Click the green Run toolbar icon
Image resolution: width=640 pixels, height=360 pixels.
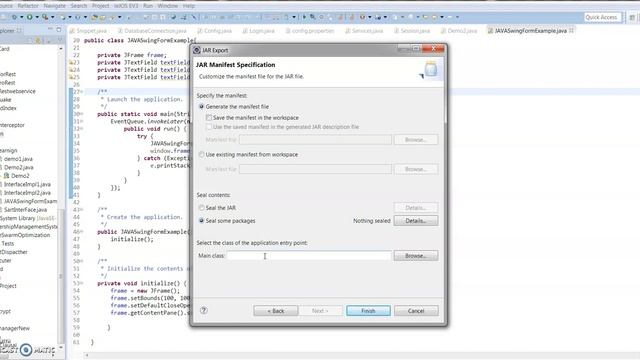click(x=29, y=17)
